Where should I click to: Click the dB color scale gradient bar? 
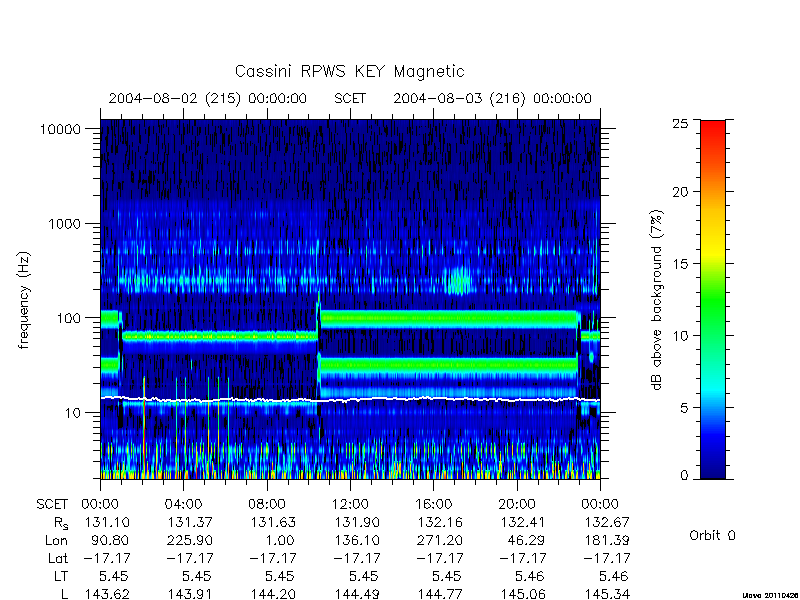tap(713, 300)
